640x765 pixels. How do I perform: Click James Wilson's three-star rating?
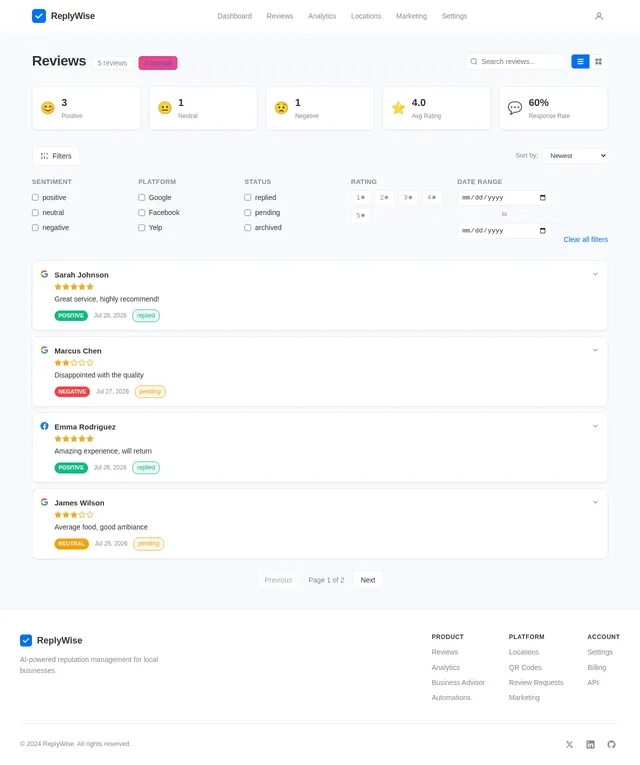tap(74, 515)
